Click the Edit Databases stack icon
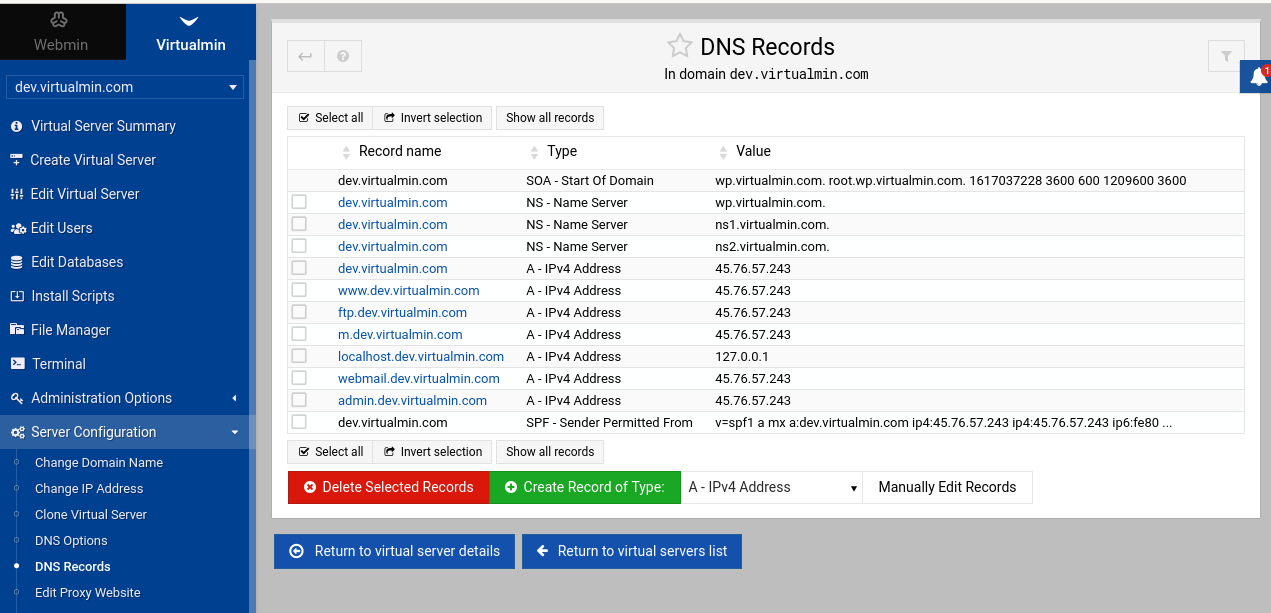 tap(16, 262)
